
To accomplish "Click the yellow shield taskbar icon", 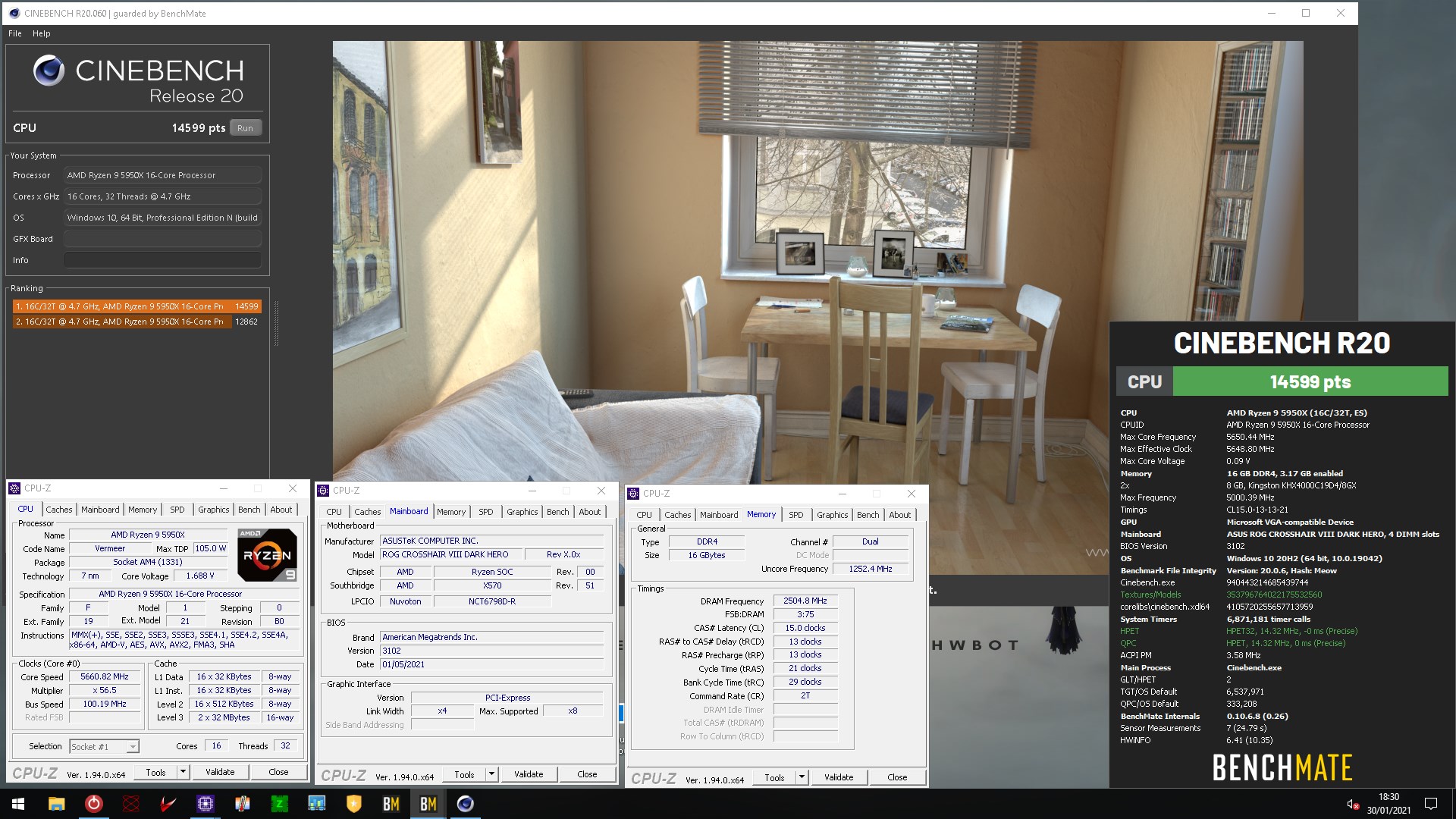I will [353, 804].
